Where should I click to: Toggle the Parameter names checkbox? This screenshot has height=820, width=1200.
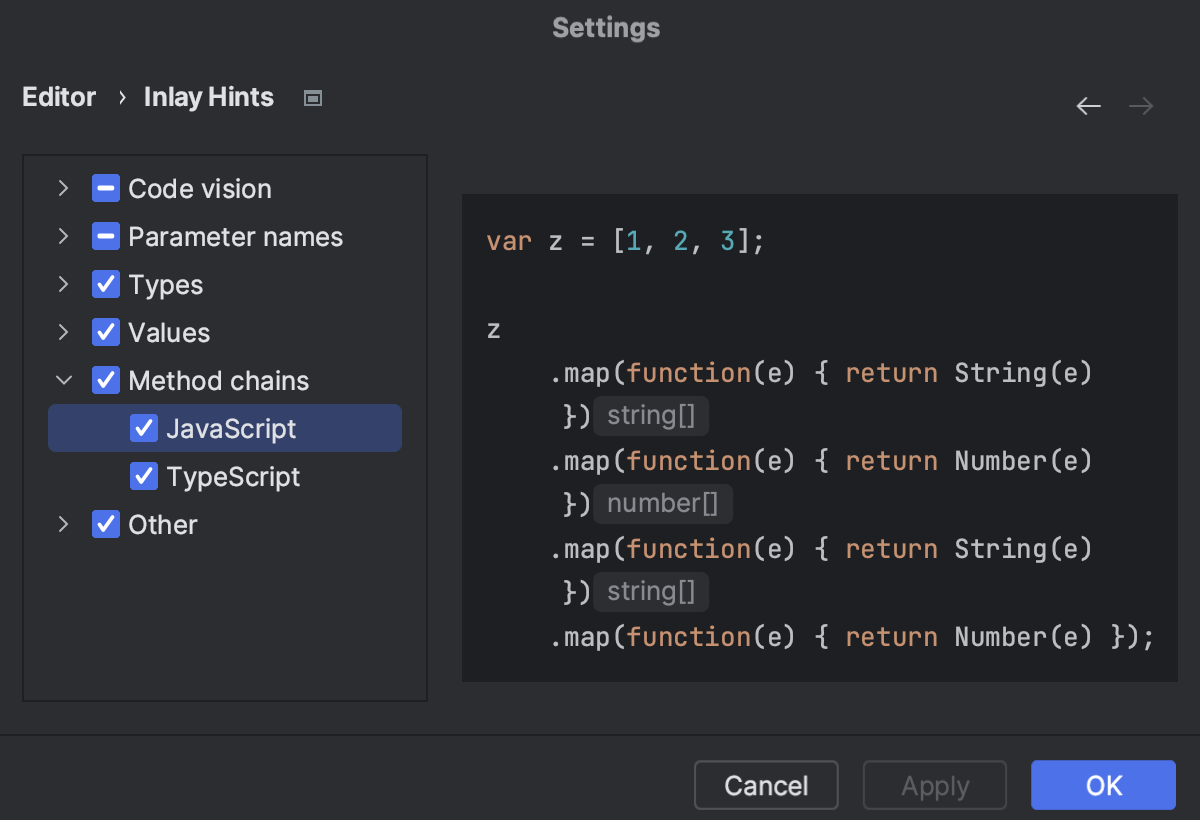[105, 236]
